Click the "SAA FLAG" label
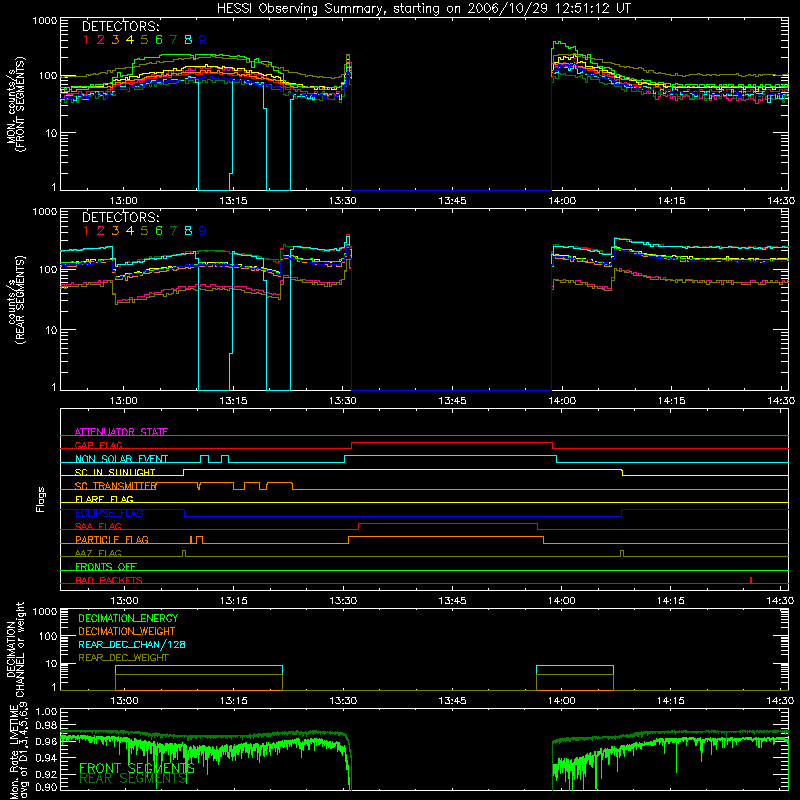Viewport: 800px width, 800px height. 98,526
